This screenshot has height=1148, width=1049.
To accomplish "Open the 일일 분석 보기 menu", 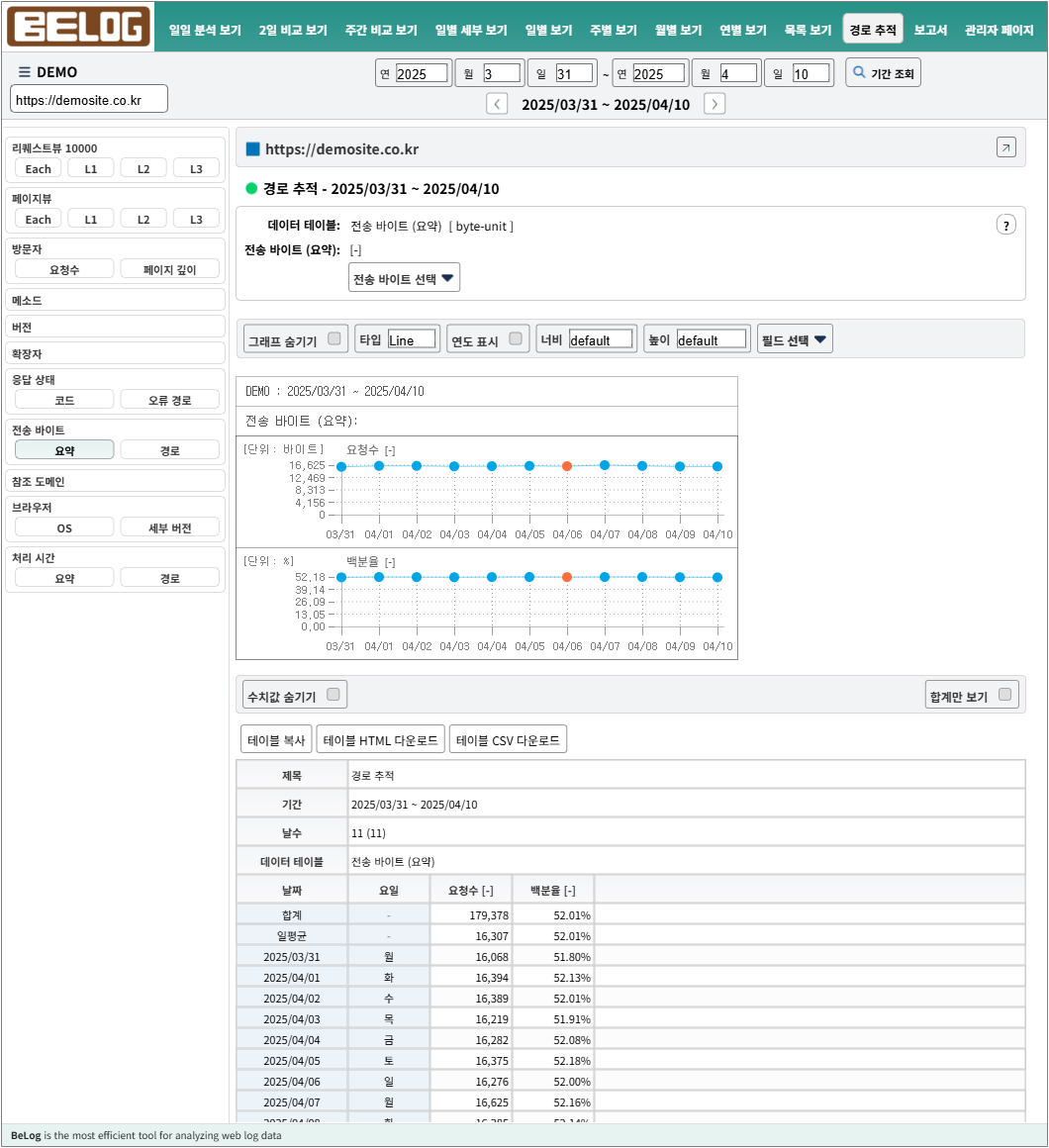I will point(205,30).
